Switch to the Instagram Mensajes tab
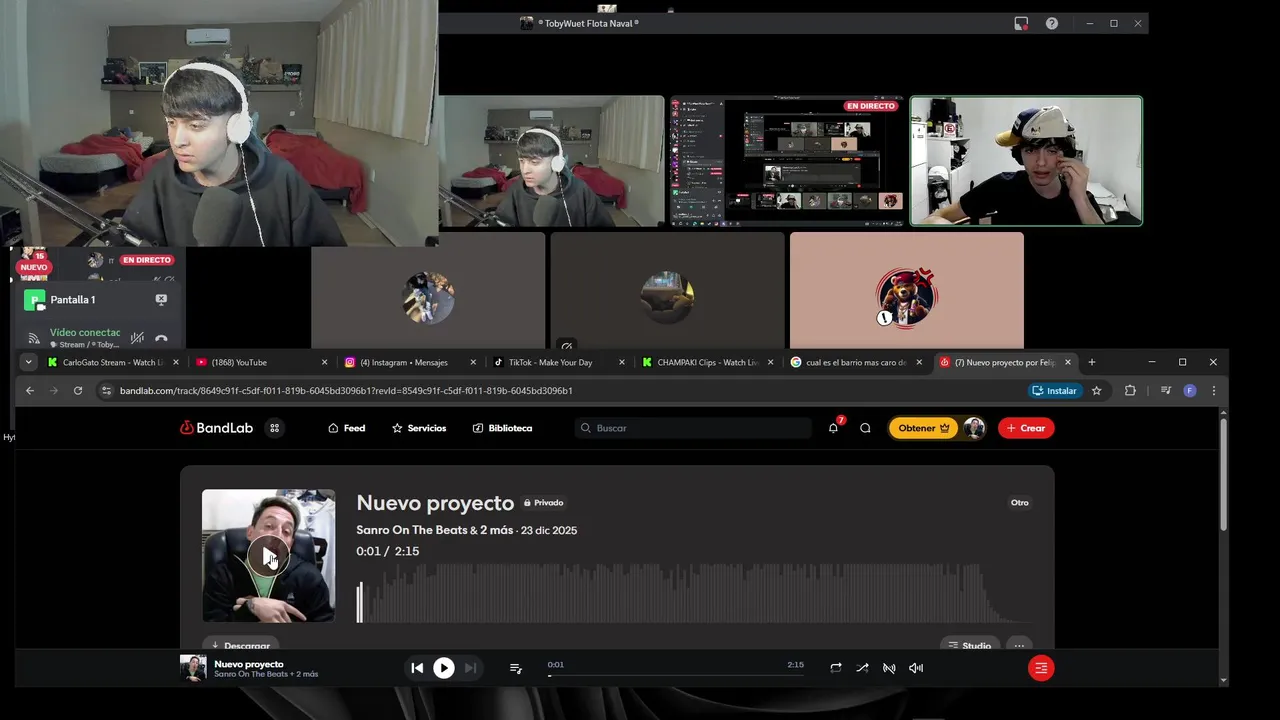The height and width of the screenshot is (720, 1280). (x=409, y=362)
